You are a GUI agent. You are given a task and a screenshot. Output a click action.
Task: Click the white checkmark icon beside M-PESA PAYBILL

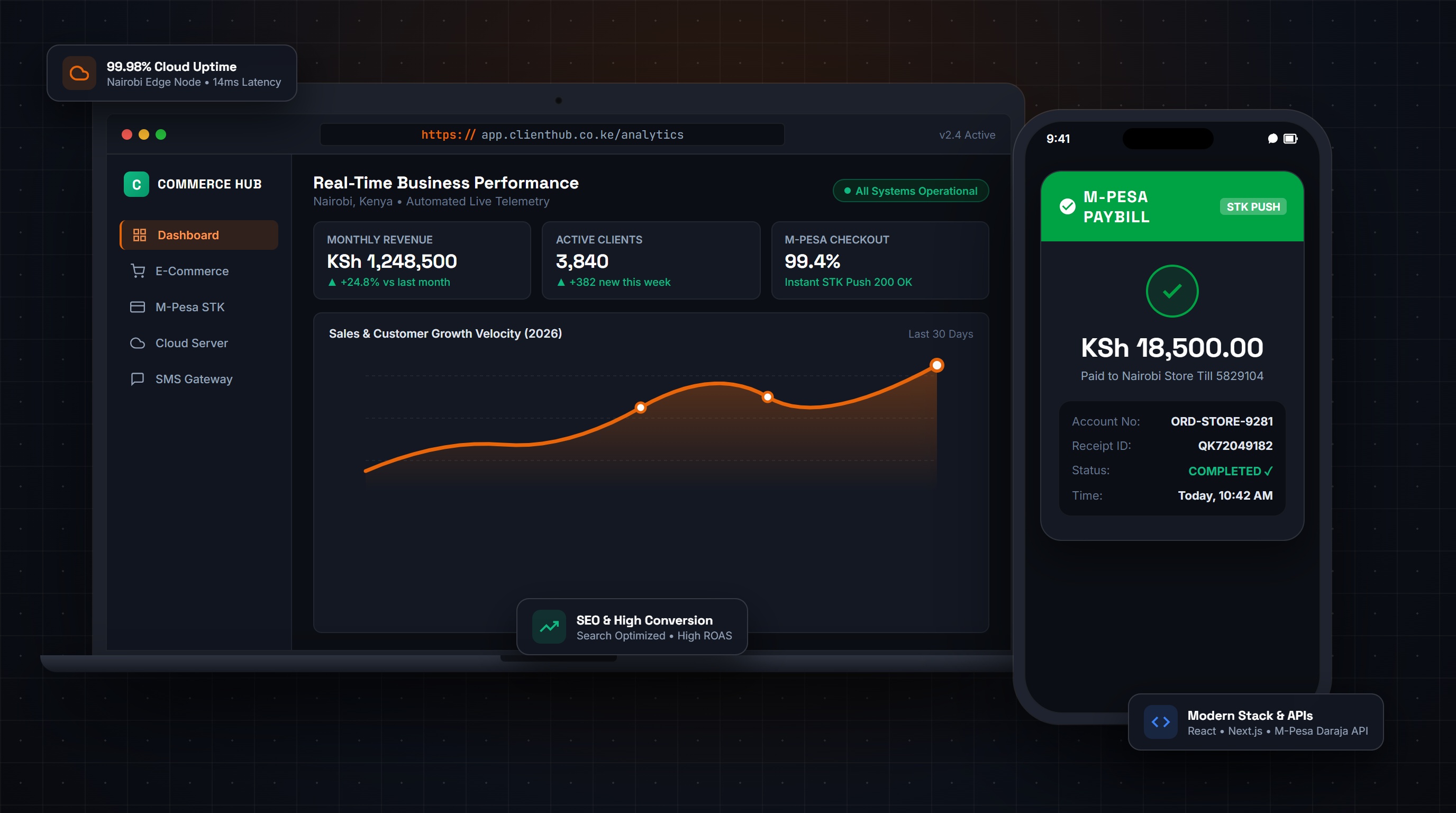click(1067, 206)
